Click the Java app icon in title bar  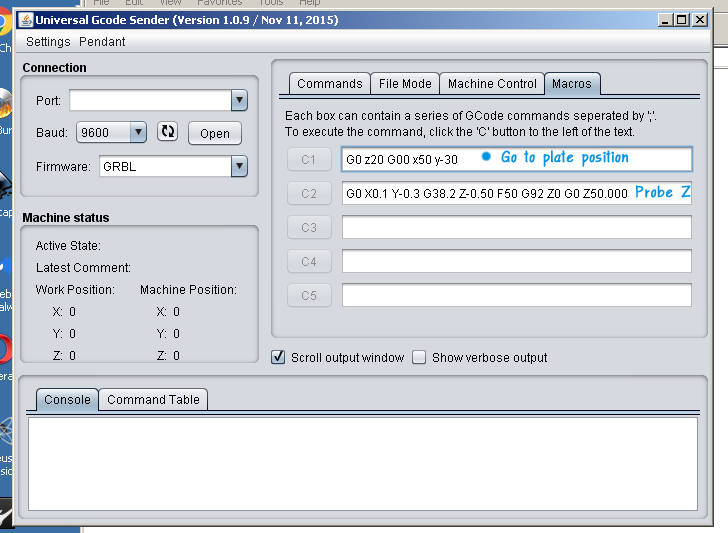click(x=26, y=20)
